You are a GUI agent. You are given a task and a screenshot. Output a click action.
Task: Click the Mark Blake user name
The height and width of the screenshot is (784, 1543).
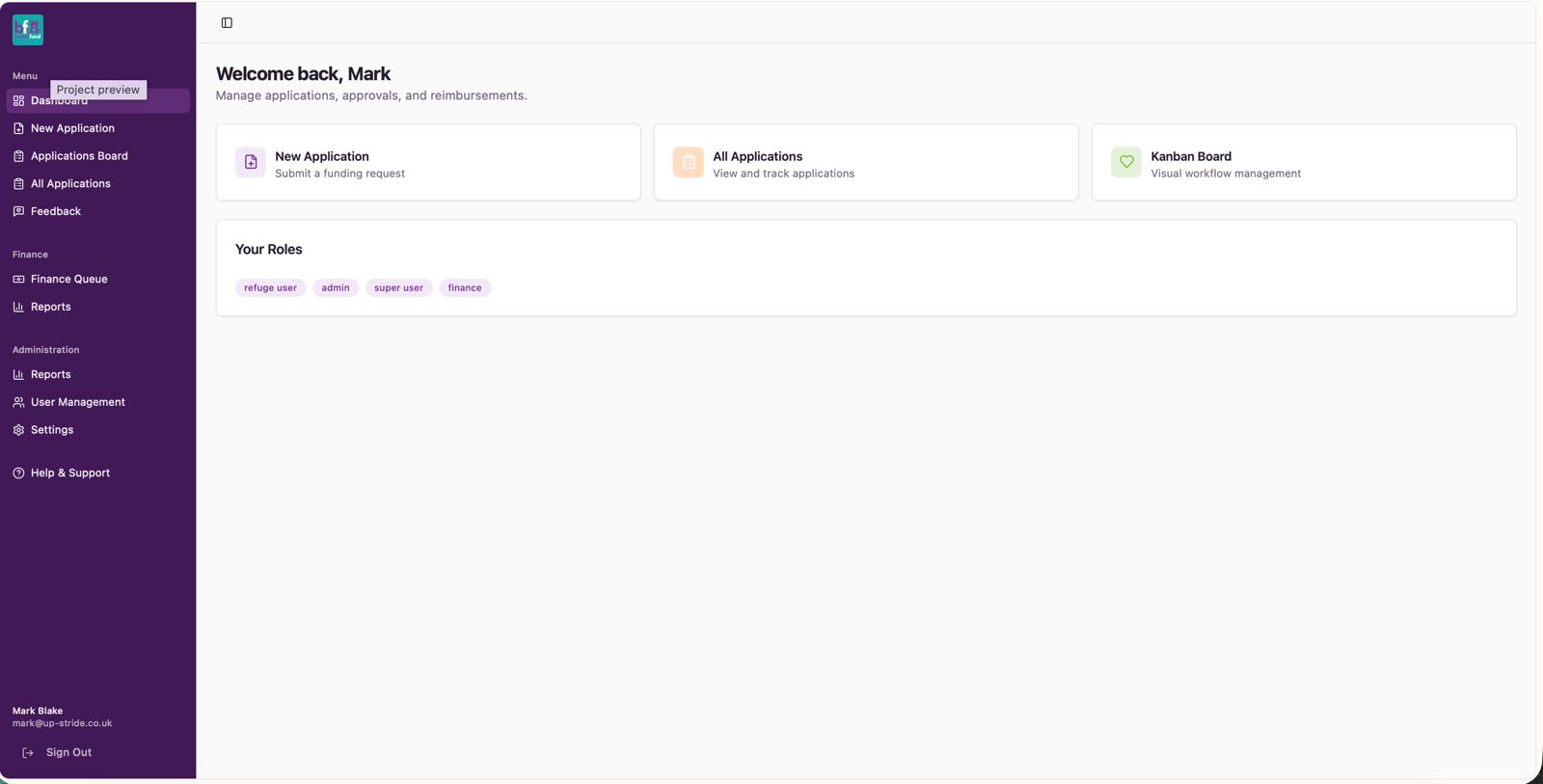38,711
